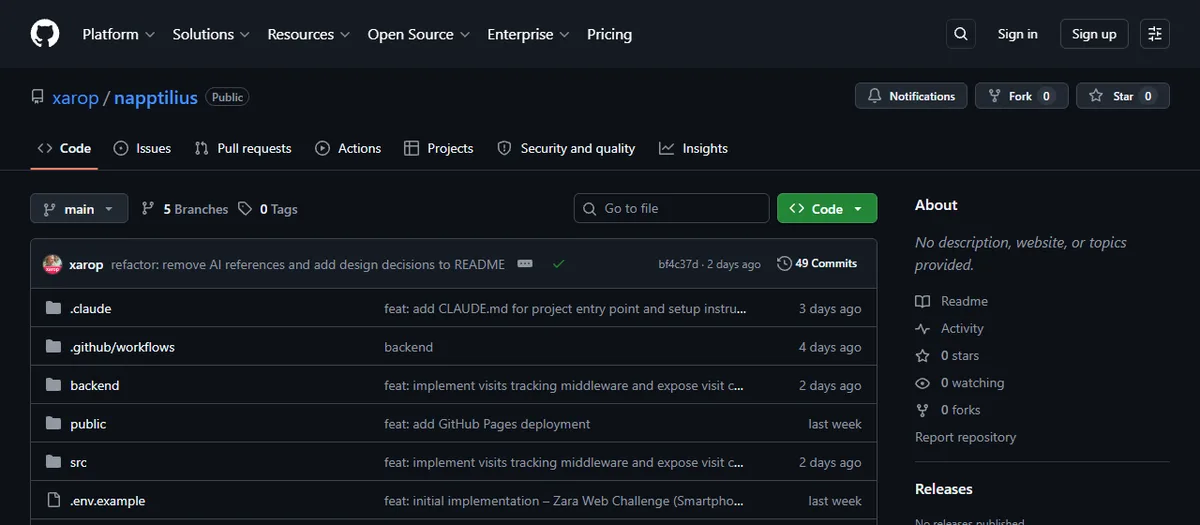Screen dimensions: 1200x525
Task: Click the green commit status checkmark
Action: [558, 264]
